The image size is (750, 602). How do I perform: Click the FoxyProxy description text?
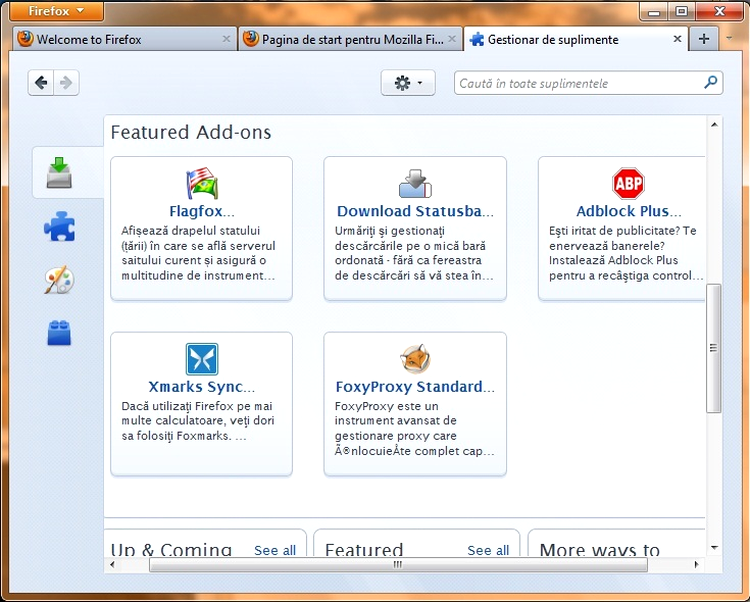coord(414,428)
